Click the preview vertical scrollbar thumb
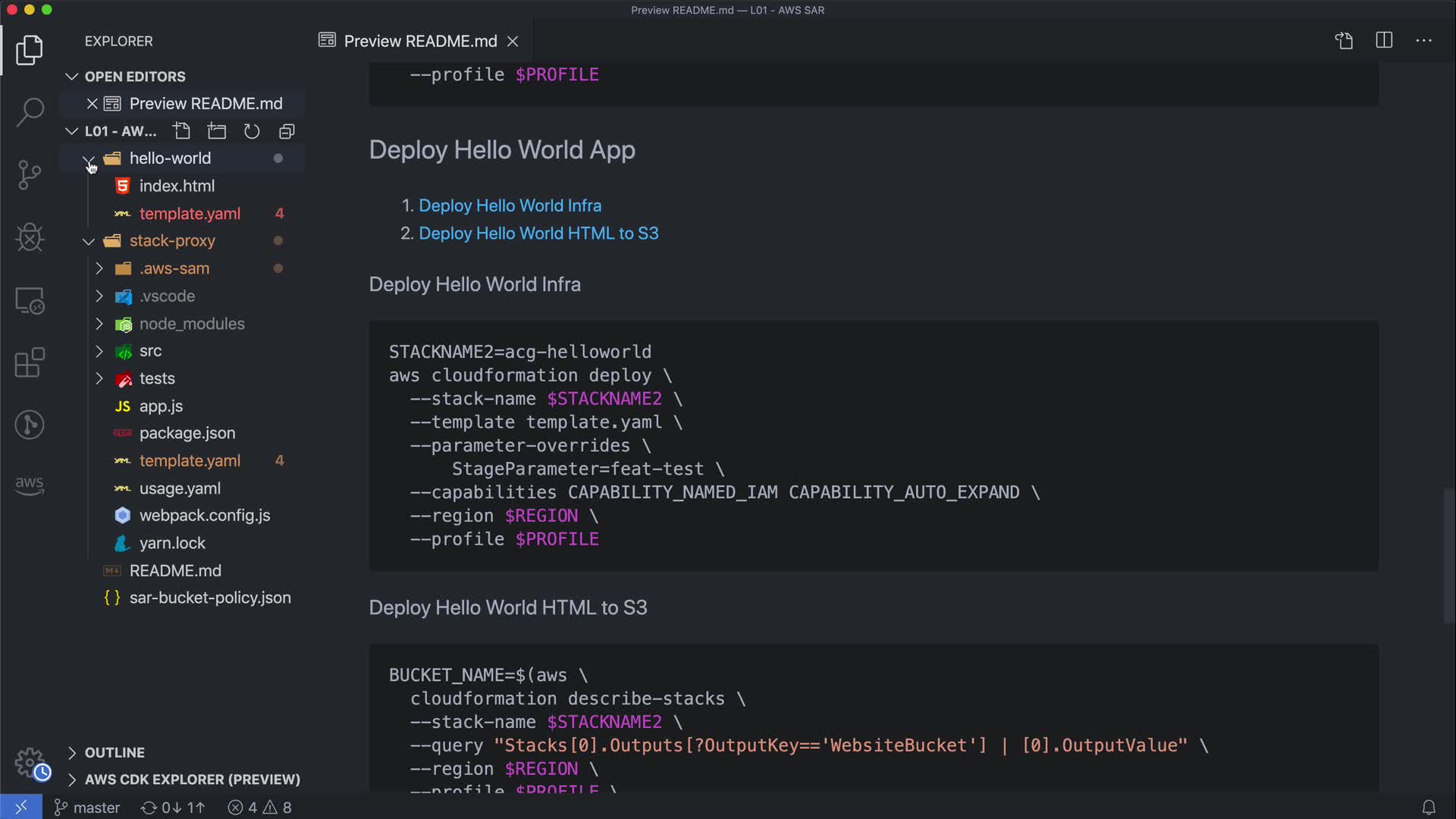Screen dimensions: 1456x819 pos(1448,554)
